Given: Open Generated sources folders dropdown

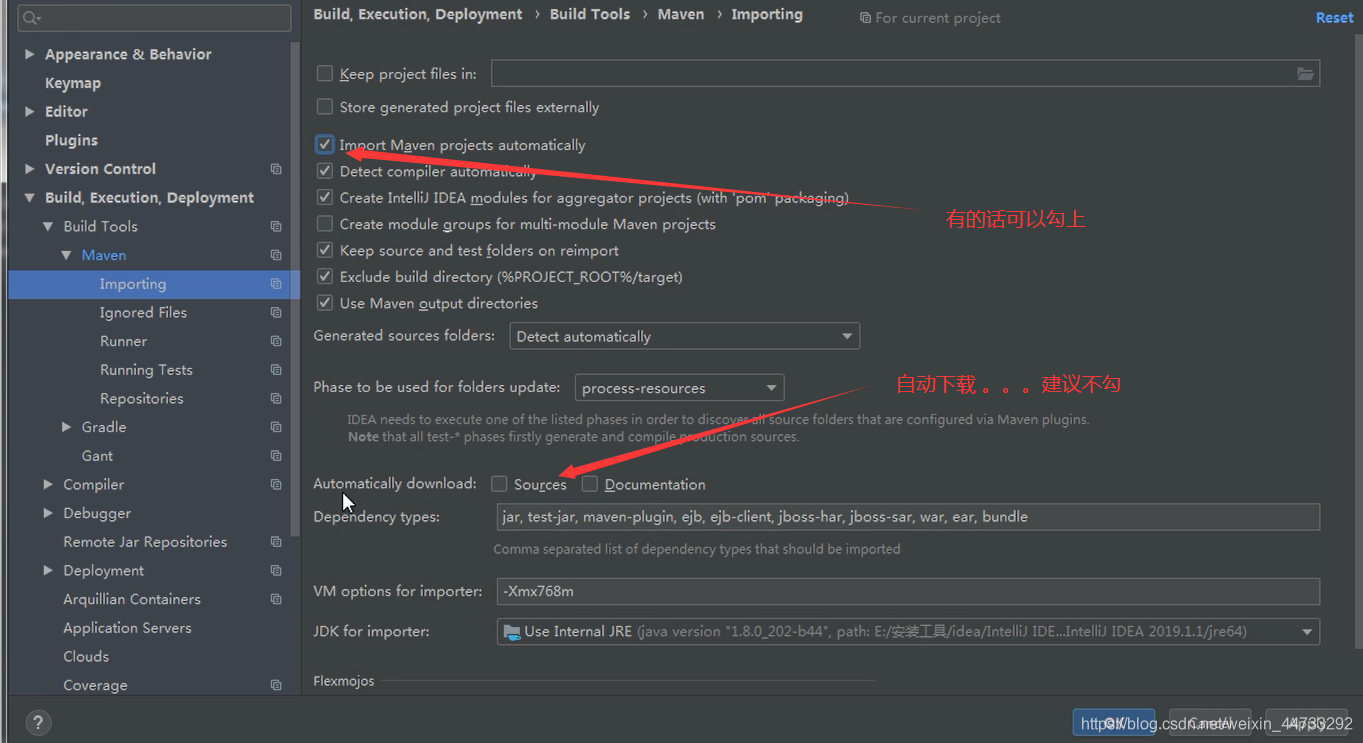Looking at the screenshot, I should tap(684, 336).
